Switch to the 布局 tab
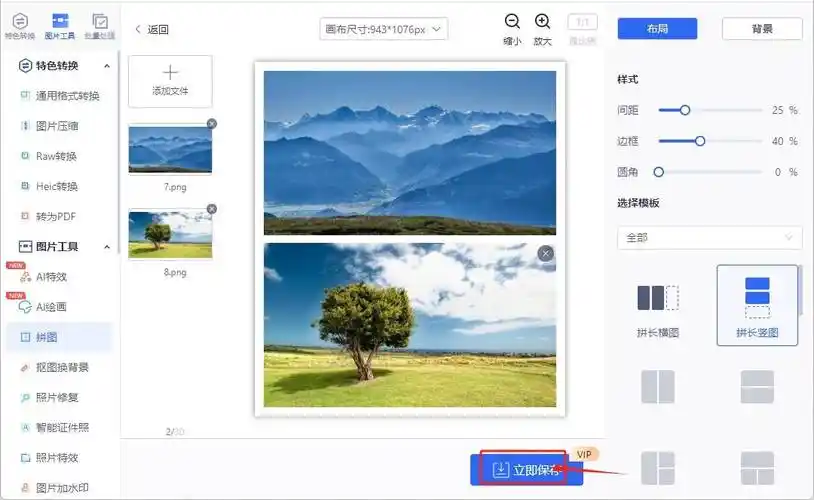This screenshot has height=500, width=814. point(657,29)
